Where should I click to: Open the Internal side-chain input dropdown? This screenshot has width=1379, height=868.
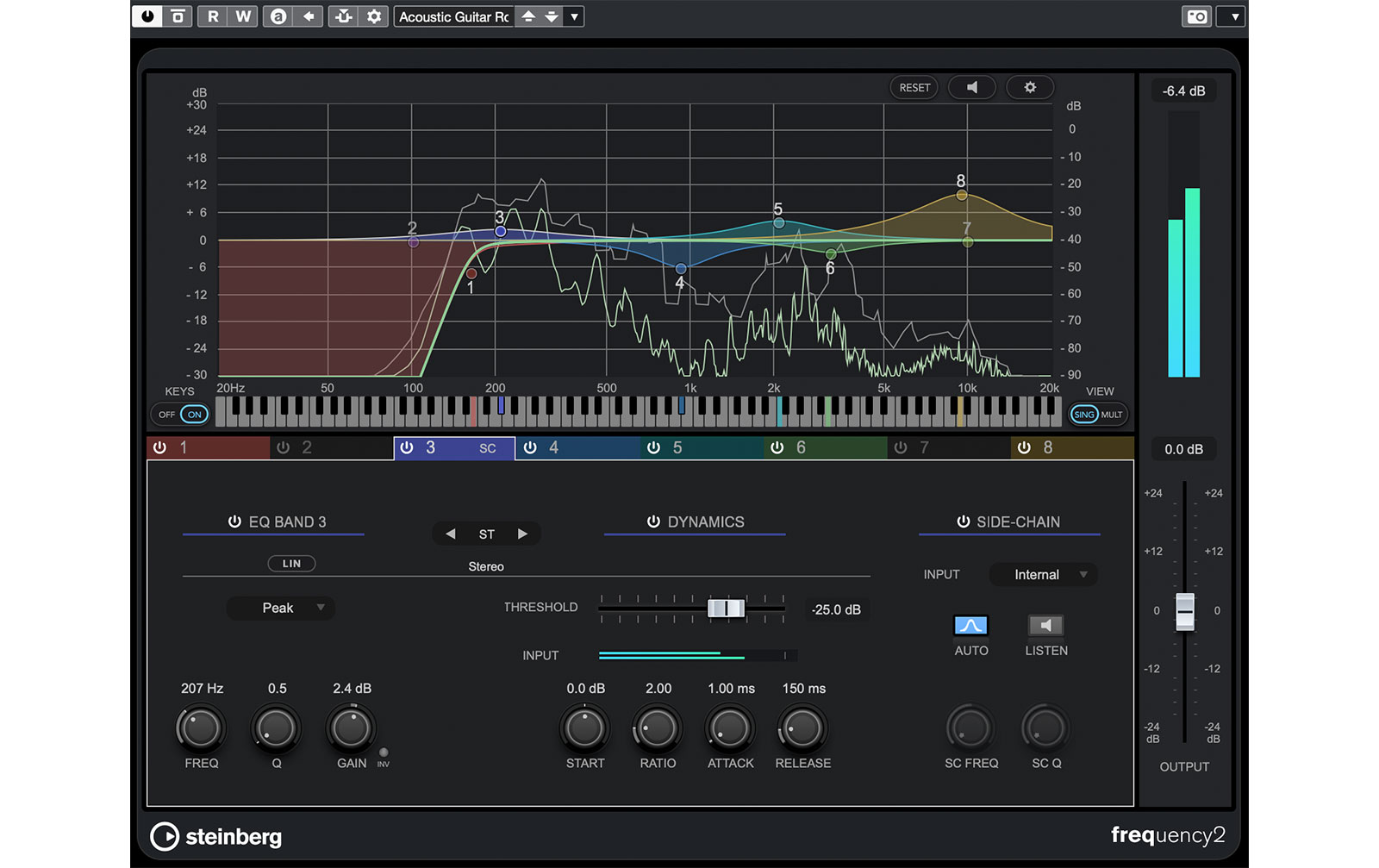(x=1044, y=575)
